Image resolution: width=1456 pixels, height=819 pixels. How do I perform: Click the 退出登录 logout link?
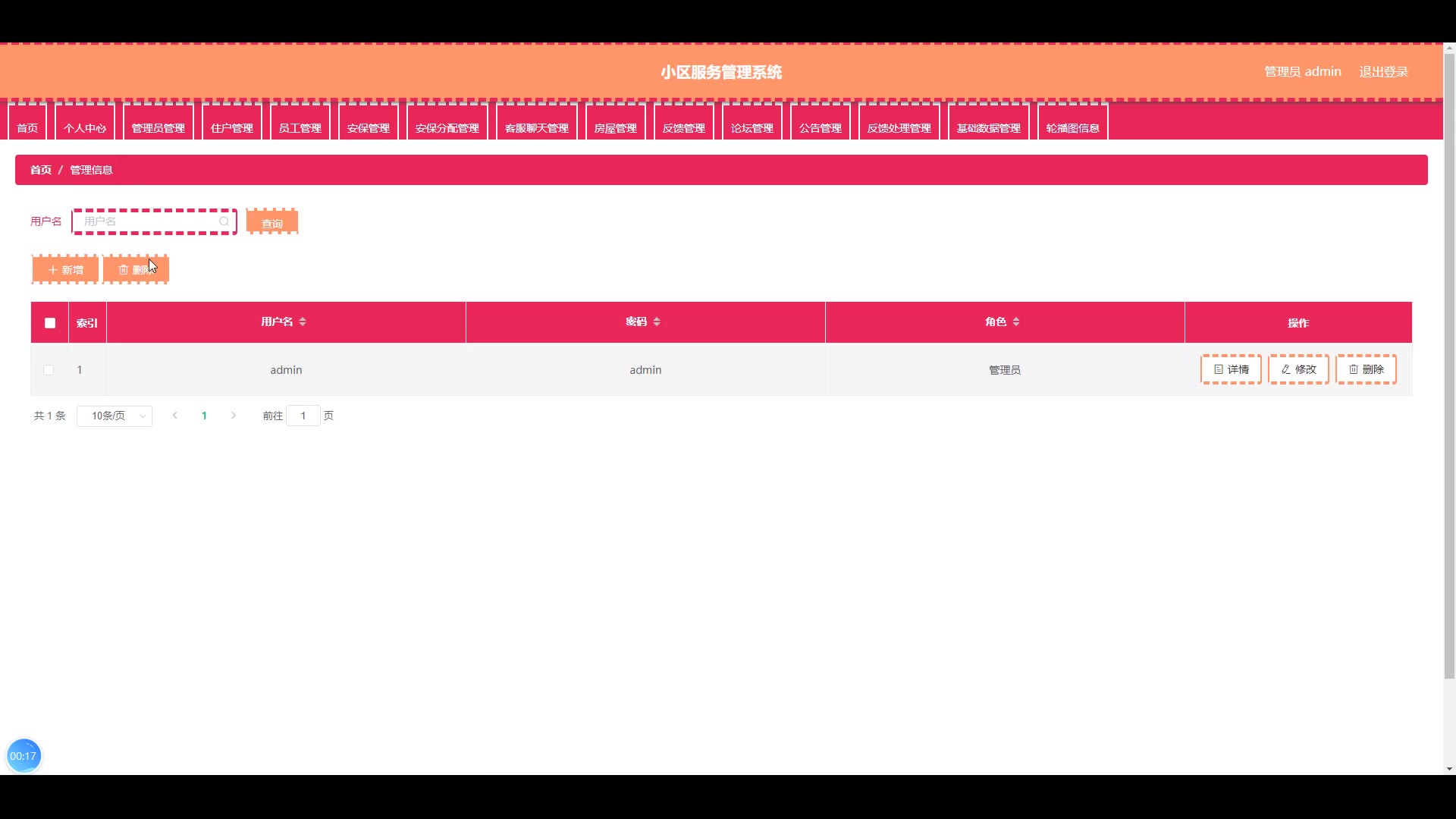pos(1383,72)
